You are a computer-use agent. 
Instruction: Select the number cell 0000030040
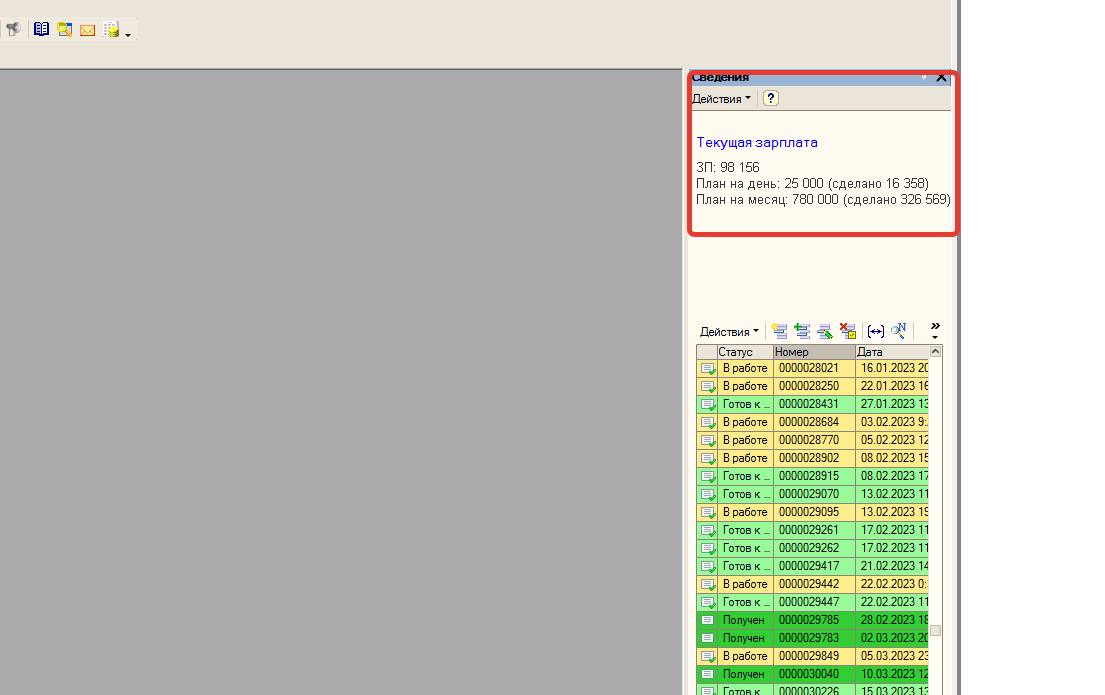click(x=814, y=674)
